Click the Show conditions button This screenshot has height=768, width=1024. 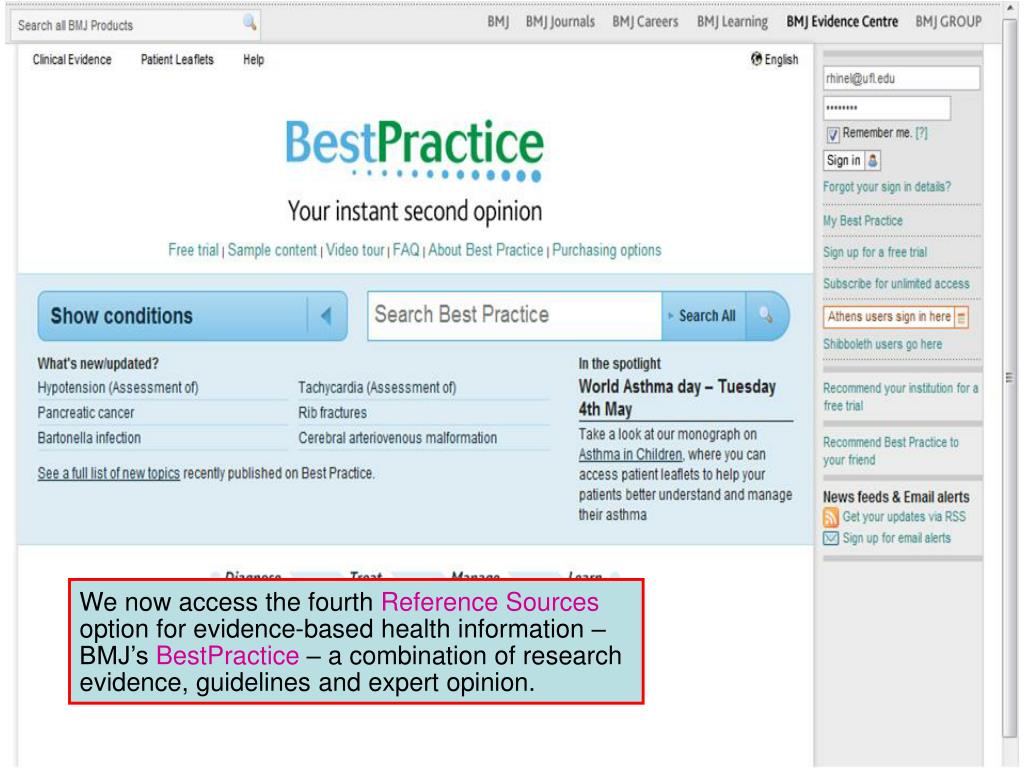tap(192, 316)
